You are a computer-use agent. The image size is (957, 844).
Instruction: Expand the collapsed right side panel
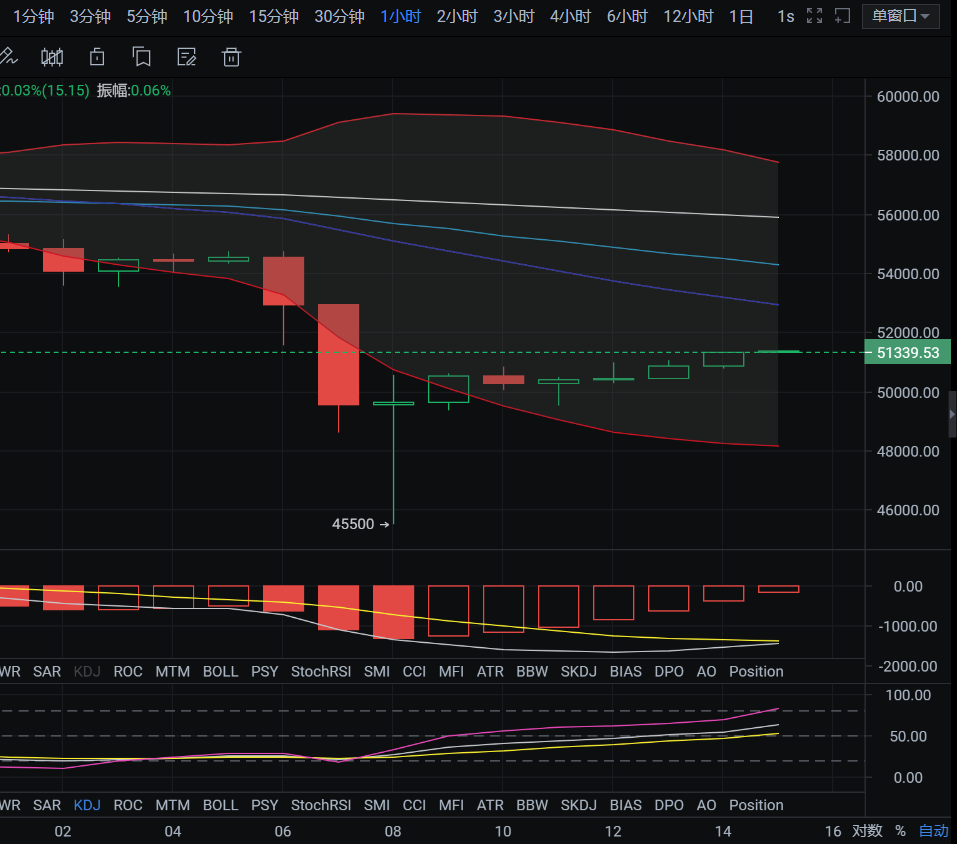(951, 414)
